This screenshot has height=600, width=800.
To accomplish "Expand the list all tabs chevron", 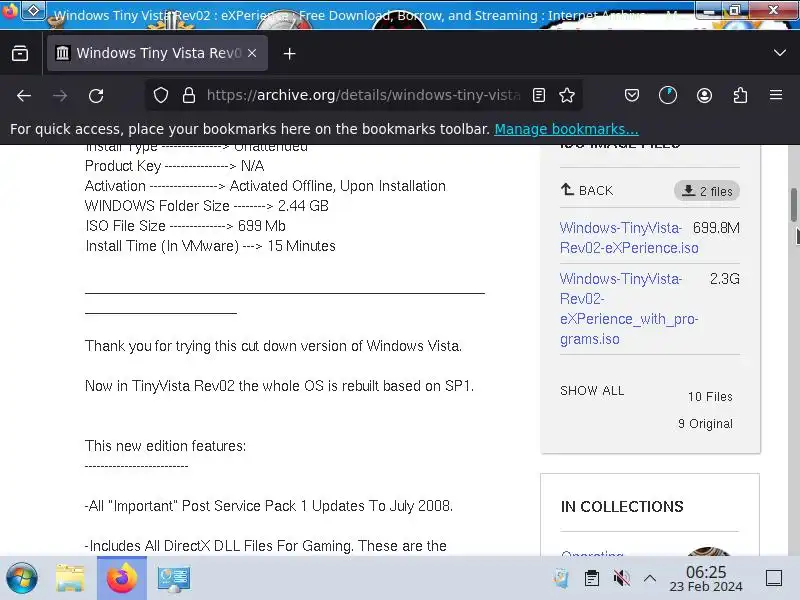I will (x=779, y=53).
